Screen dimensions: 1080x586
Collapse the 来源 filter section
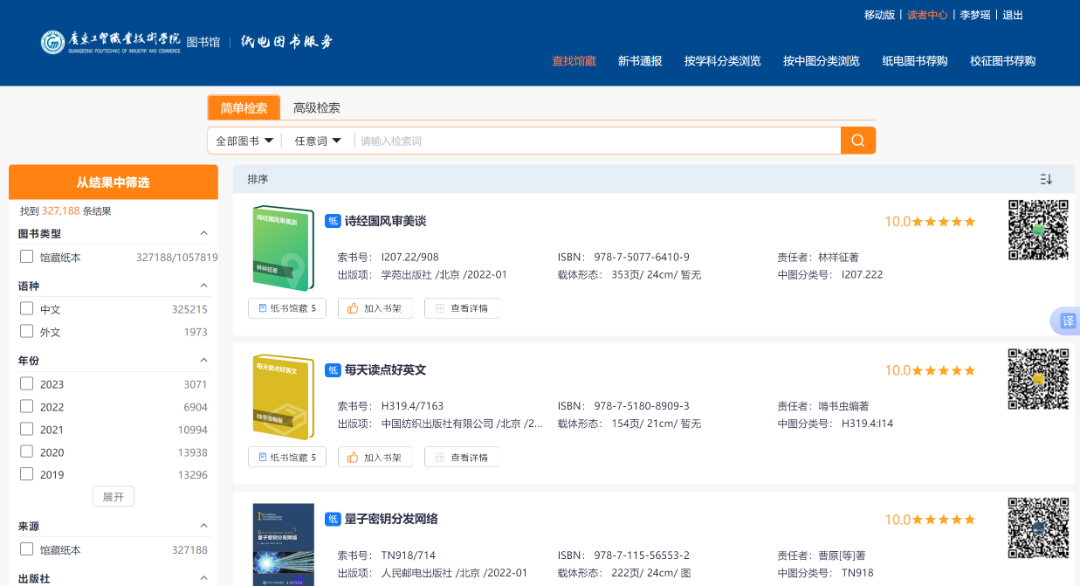tap(204, 526)
